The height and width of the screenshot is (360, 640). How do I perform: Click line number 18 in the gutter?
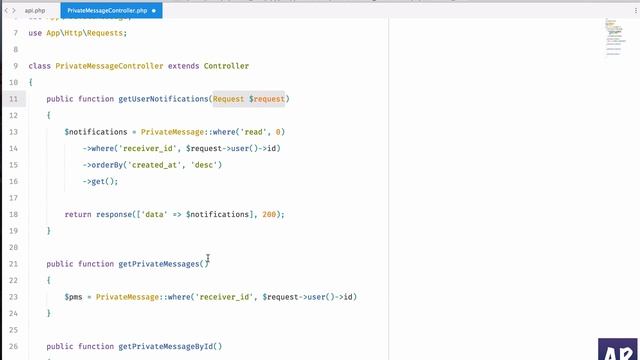click(13, 215)
